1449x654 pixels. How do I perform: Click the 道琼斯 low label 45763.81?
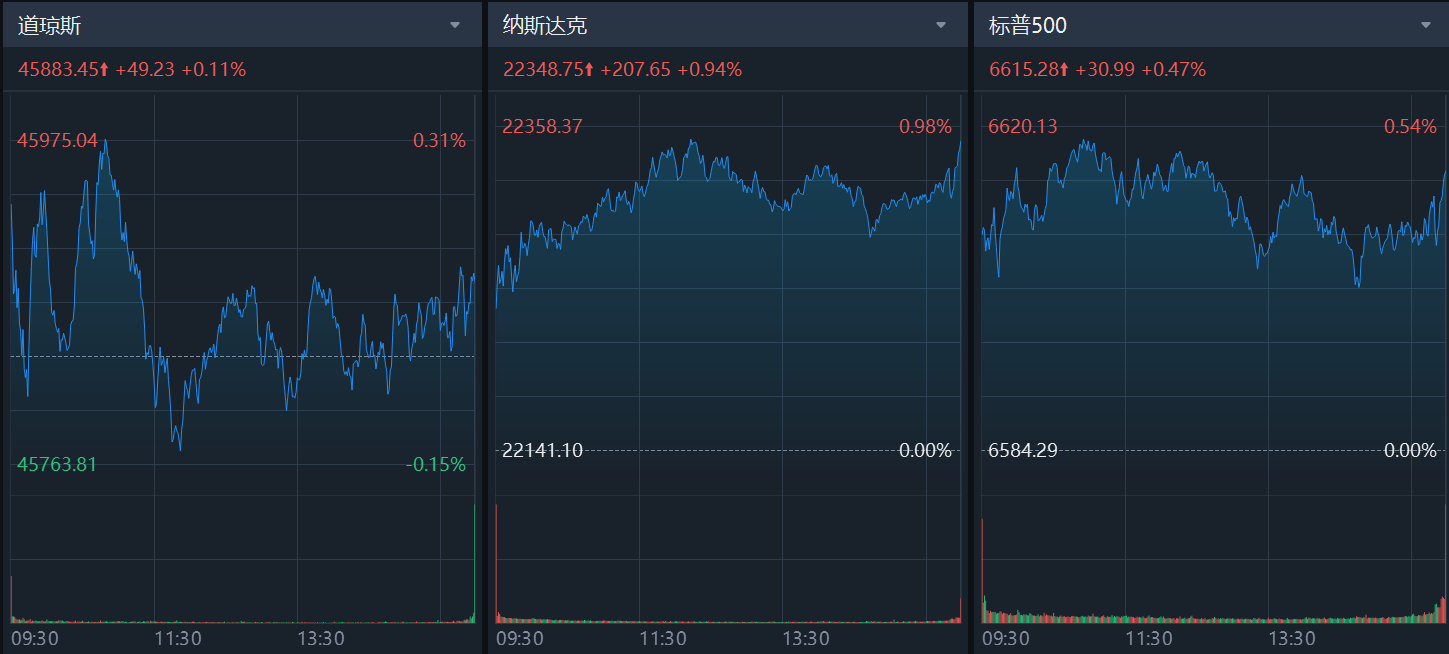57,464
